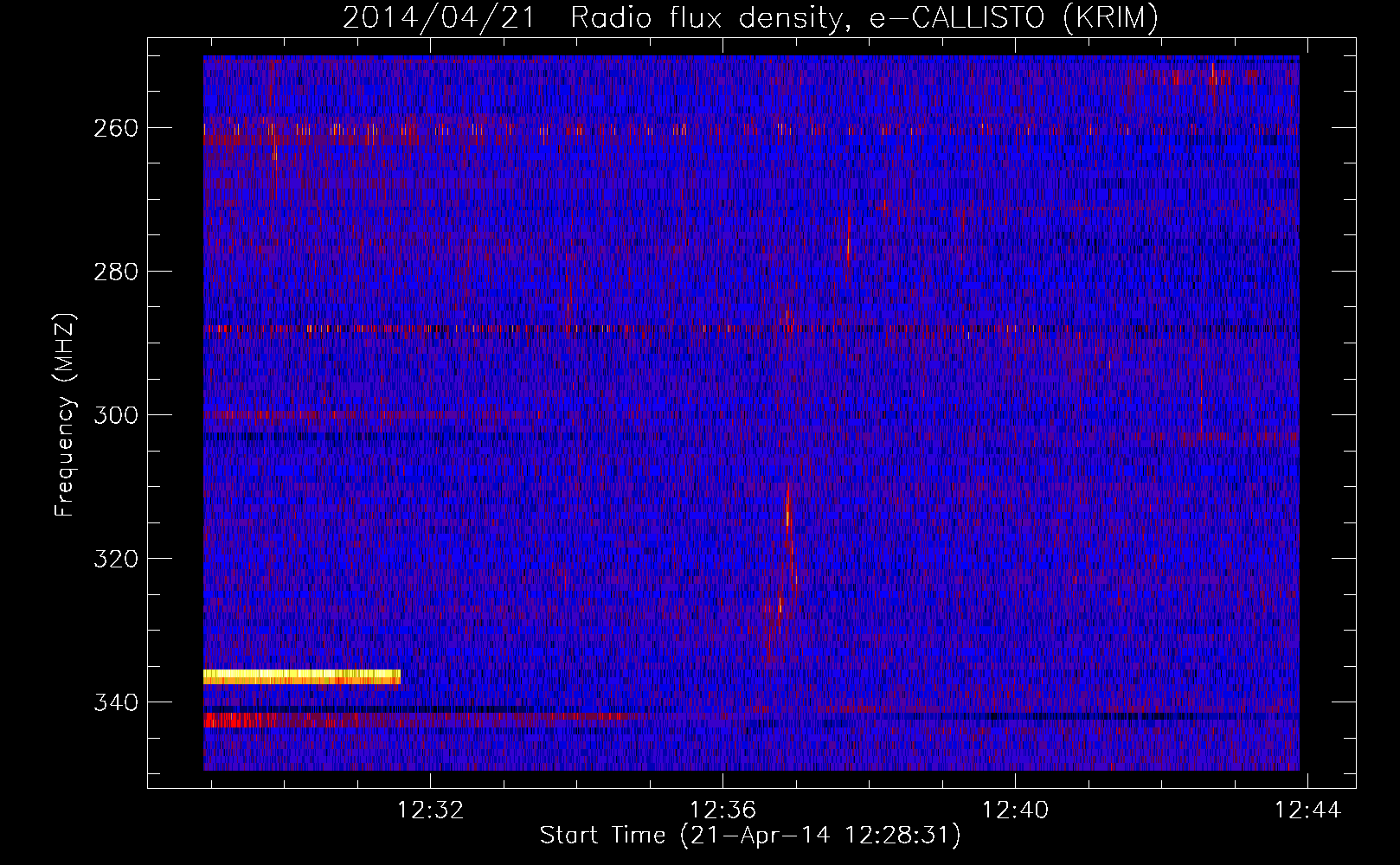Click the 'Start Time (21-Apr-14 12:28:31)' axis label
Viewport: 1400px width, 865px height.
click(750, 836)
